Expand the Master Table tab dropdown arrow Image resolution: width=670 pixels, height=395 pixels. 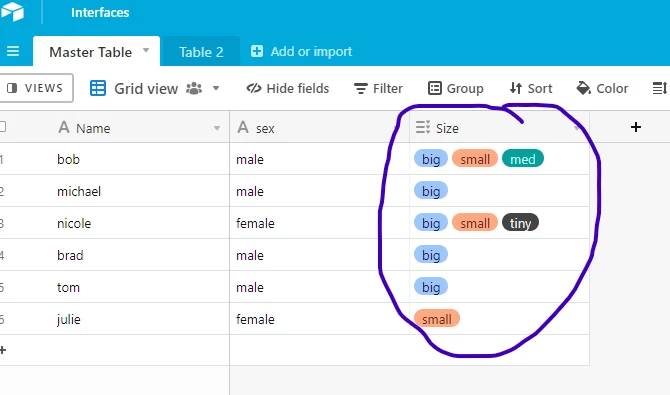click(x=146, y=50)
